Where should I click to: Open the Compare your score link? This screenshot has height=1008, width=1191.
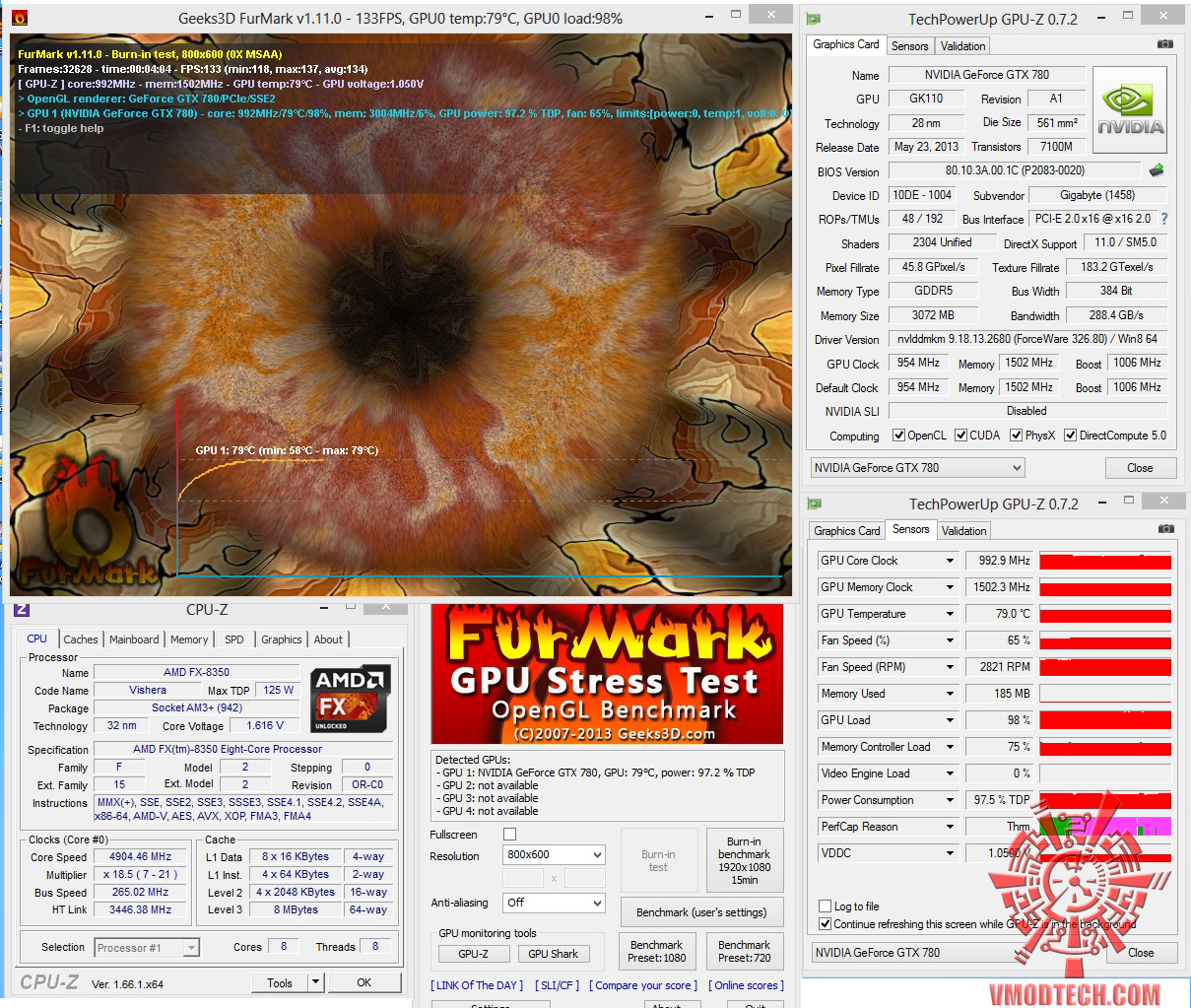click(642, 985)
